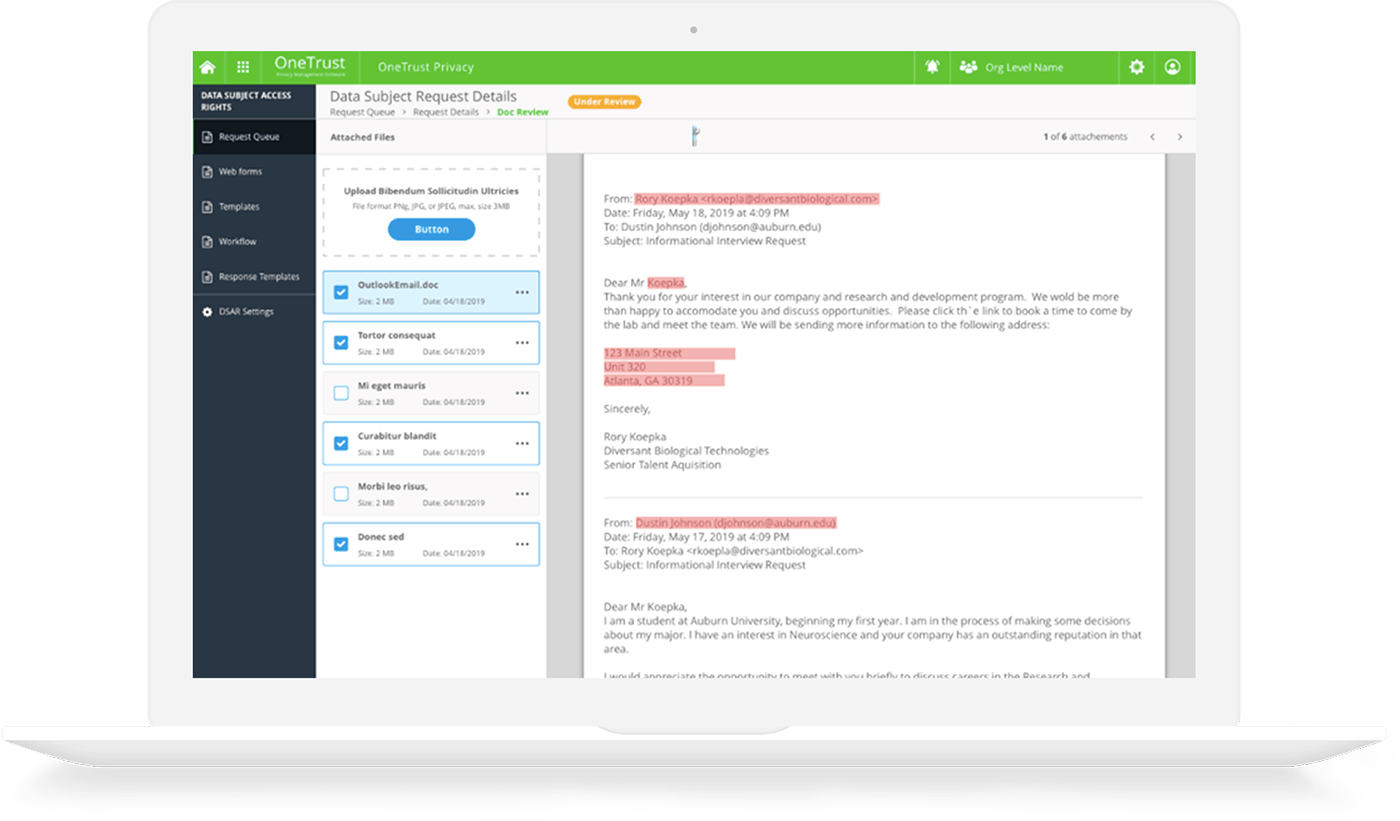Go to the home icon
This screenshot has height=821, width=1400.
coord(207,68)
